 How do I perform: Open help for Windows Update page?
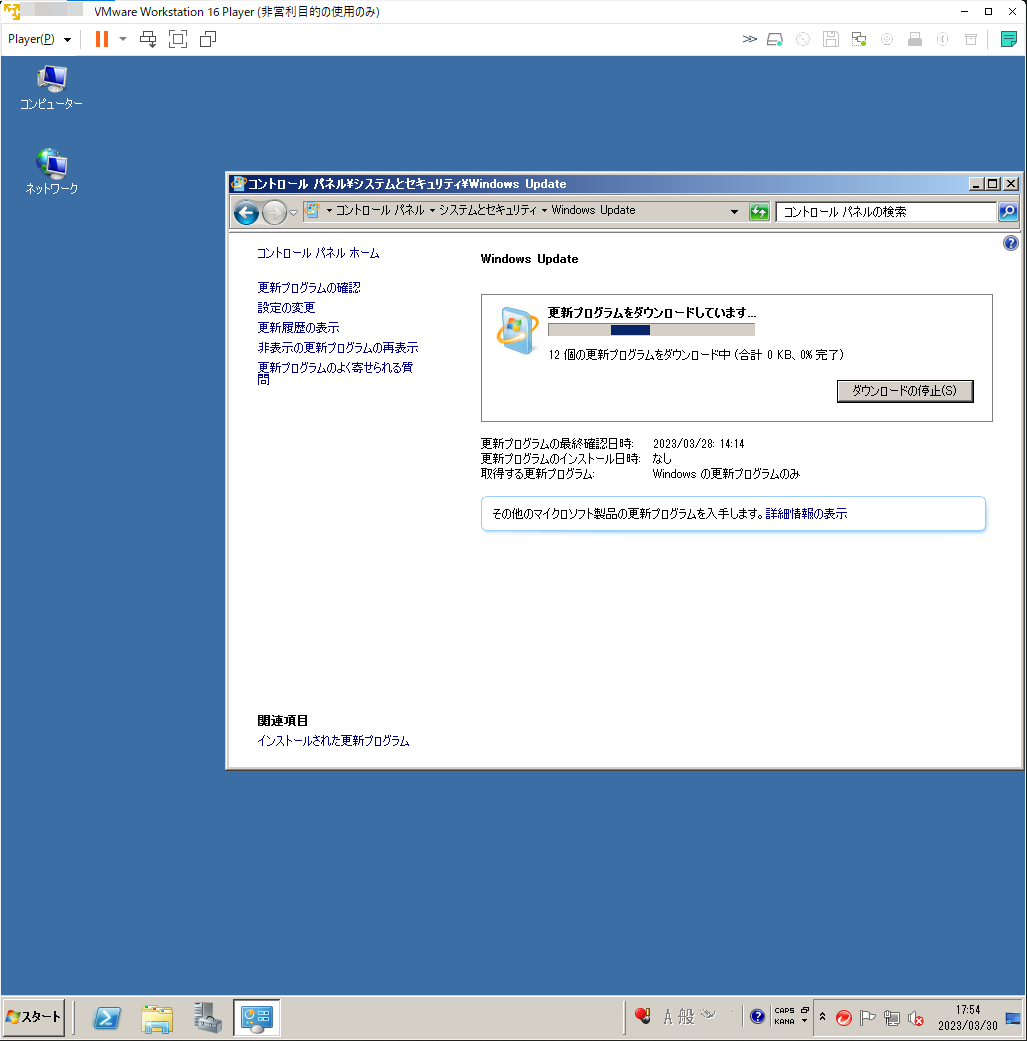[x=1010, y=243]
